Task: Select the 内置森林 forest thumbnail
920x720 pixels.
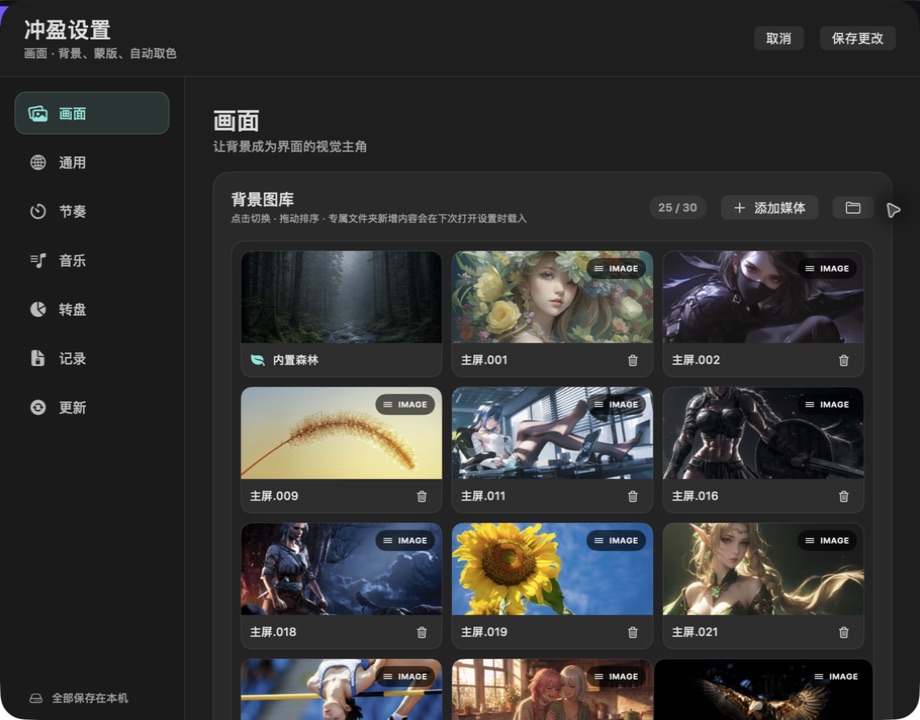Action: tap(341, 297)
